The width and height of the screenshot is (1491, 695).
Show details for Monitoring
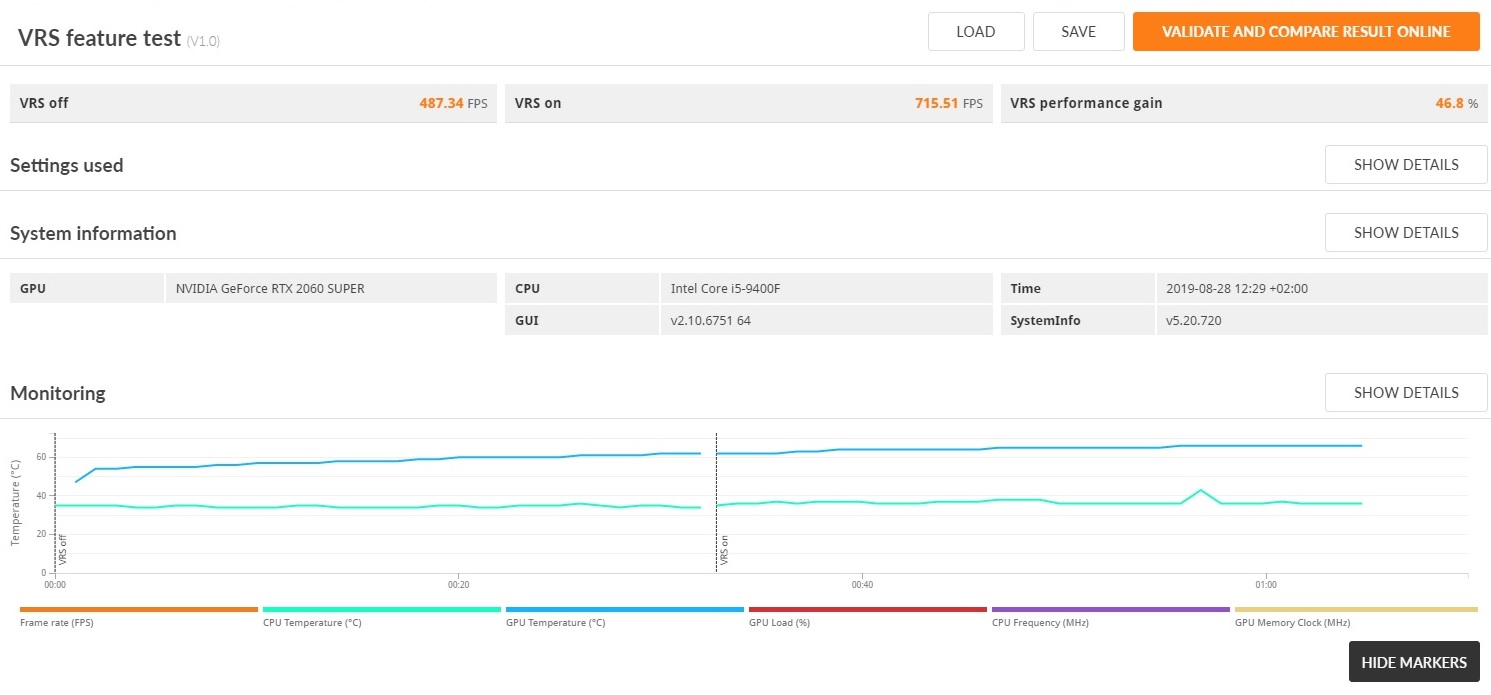point(1406,393)
